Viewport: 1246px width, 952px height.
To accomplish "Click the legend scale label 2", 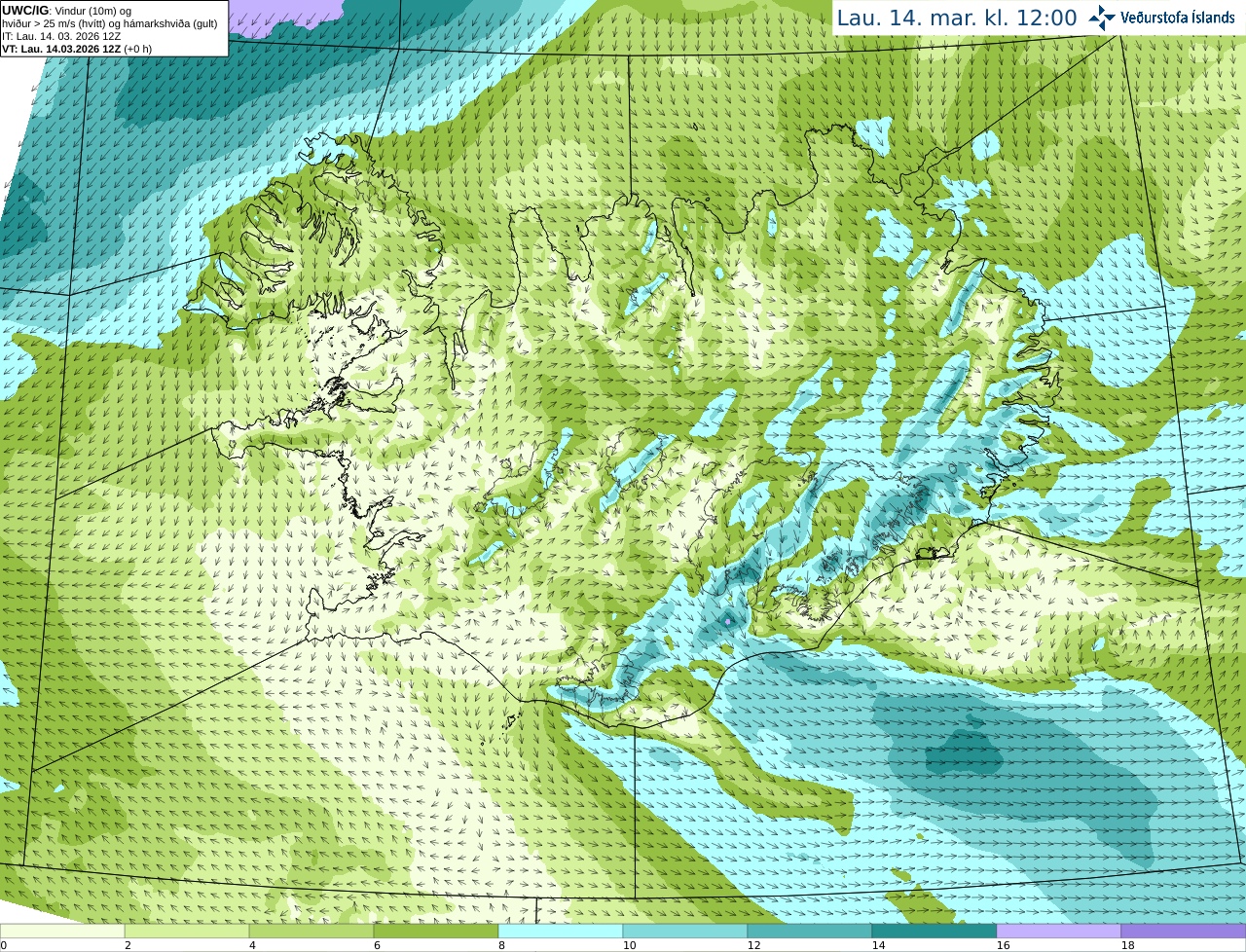I will pos(128,945).
